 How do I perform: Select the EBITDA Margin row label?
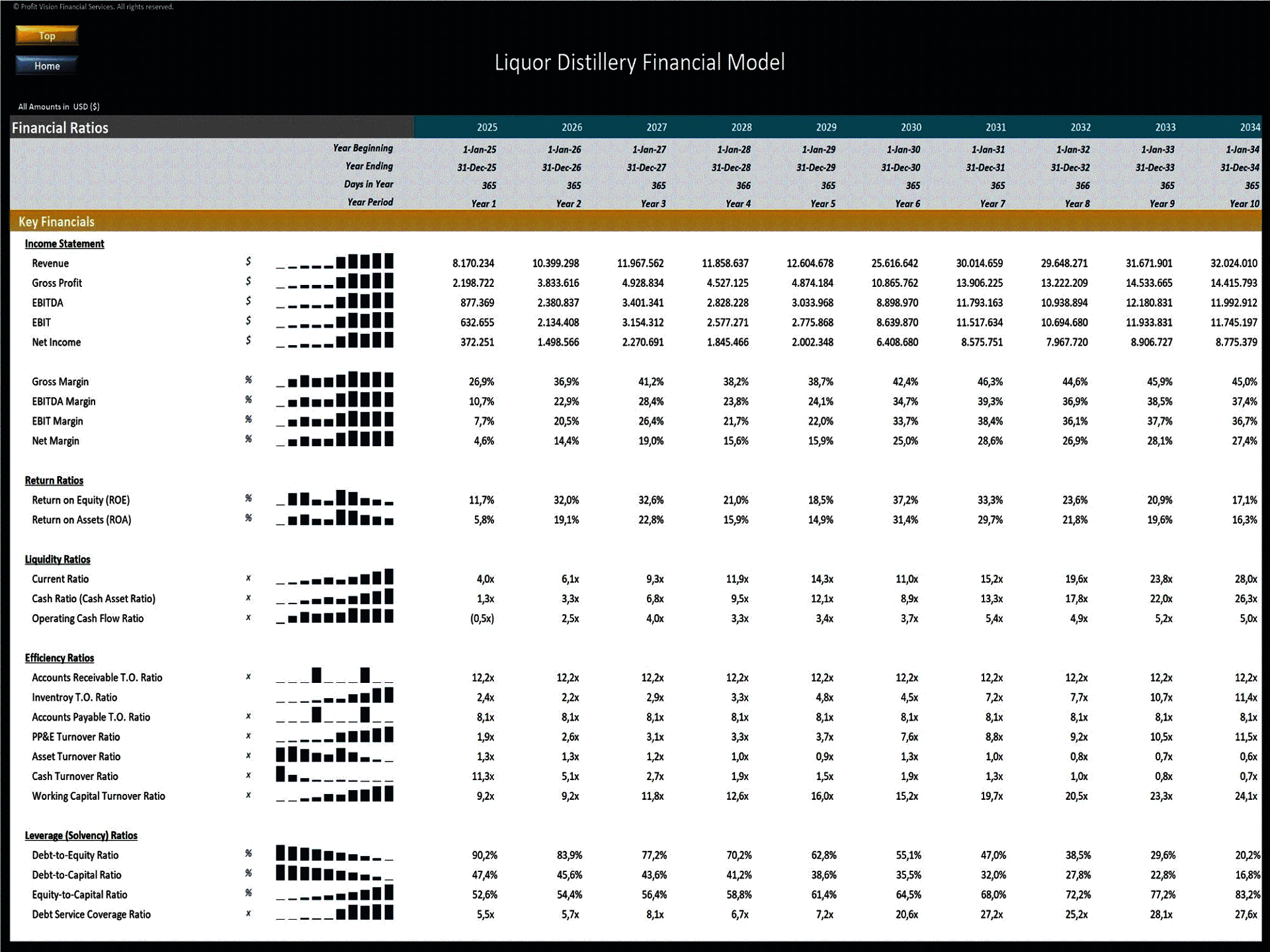63,401
